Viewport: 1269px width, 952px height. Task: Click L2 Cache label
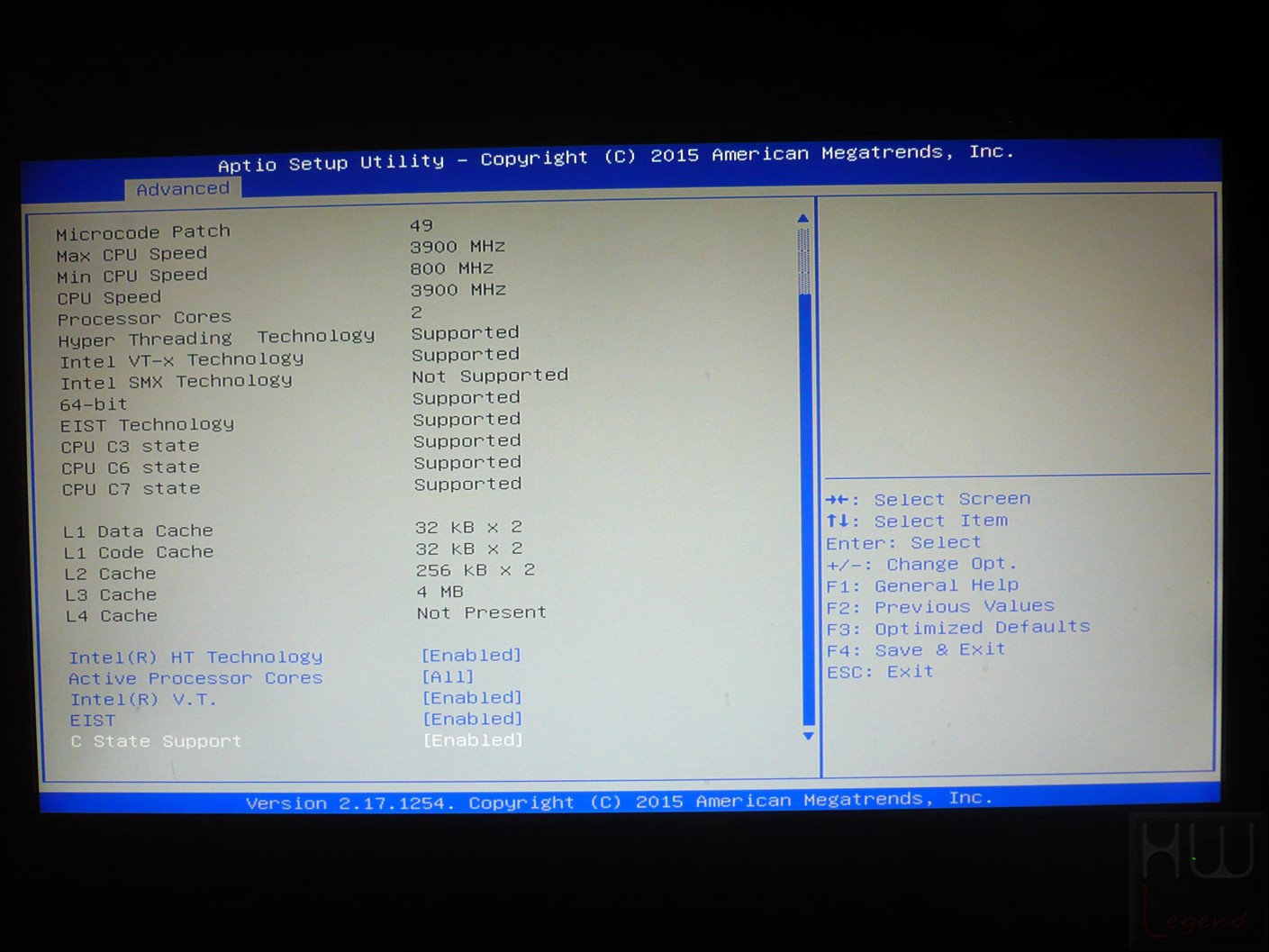point(111,574)
